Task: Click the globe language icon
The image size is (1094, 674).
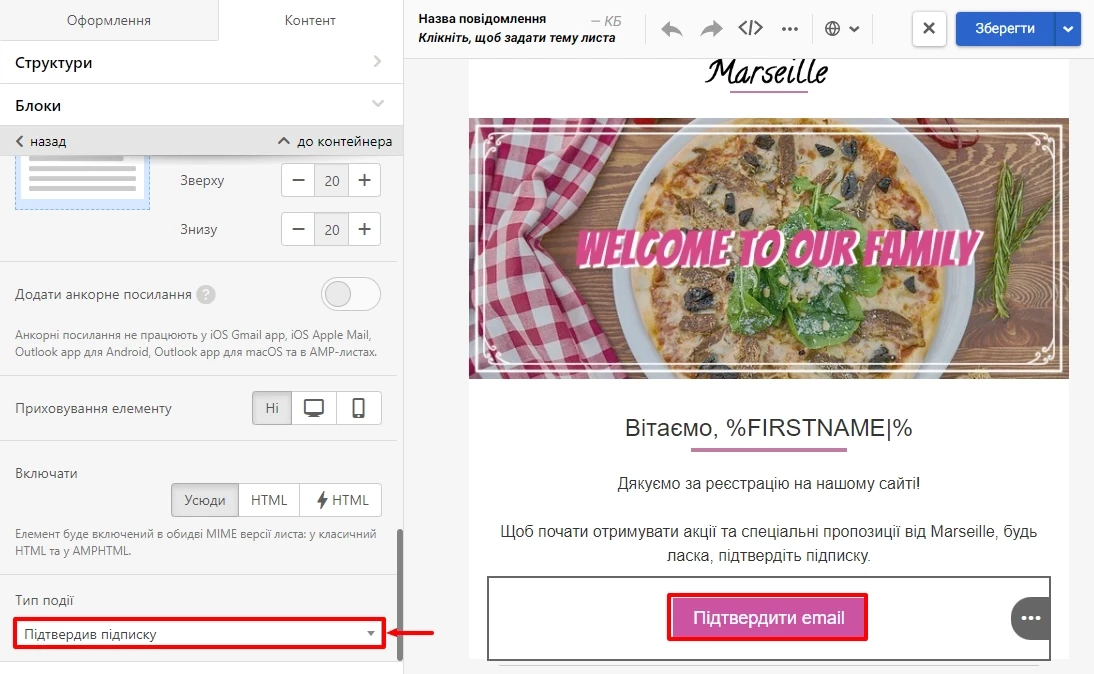Action: [x=832, y=29]
